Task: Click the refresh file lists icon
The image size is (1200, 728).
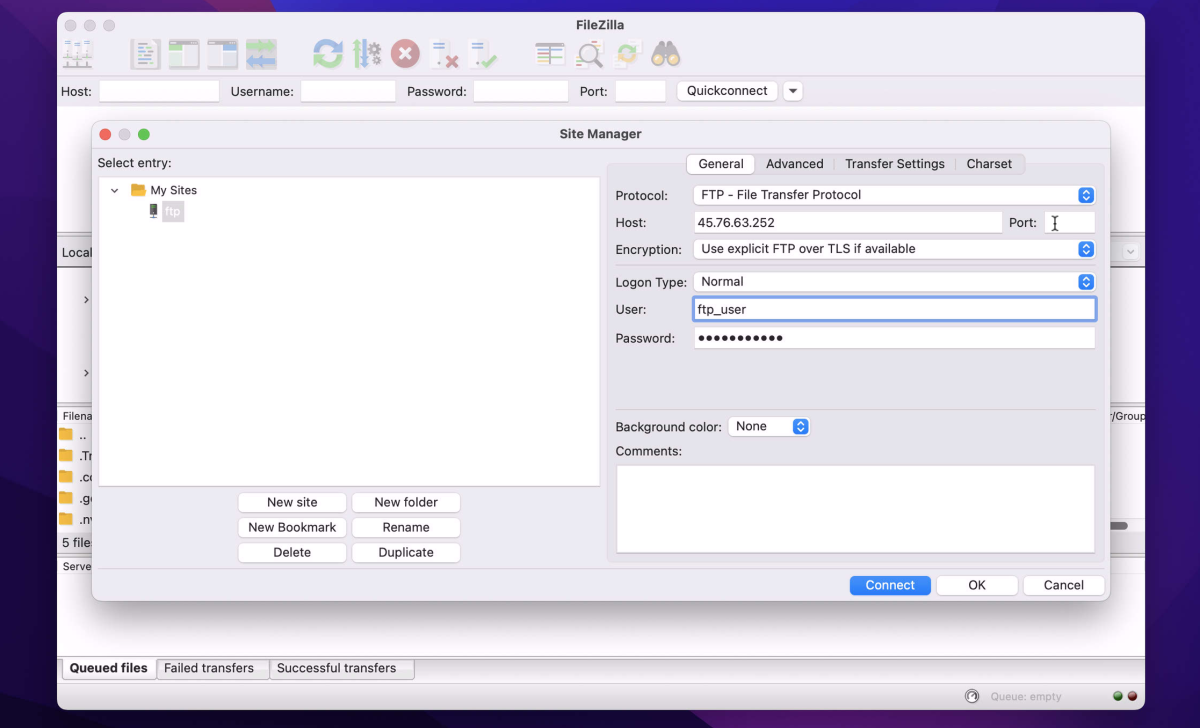Action: 328,54
